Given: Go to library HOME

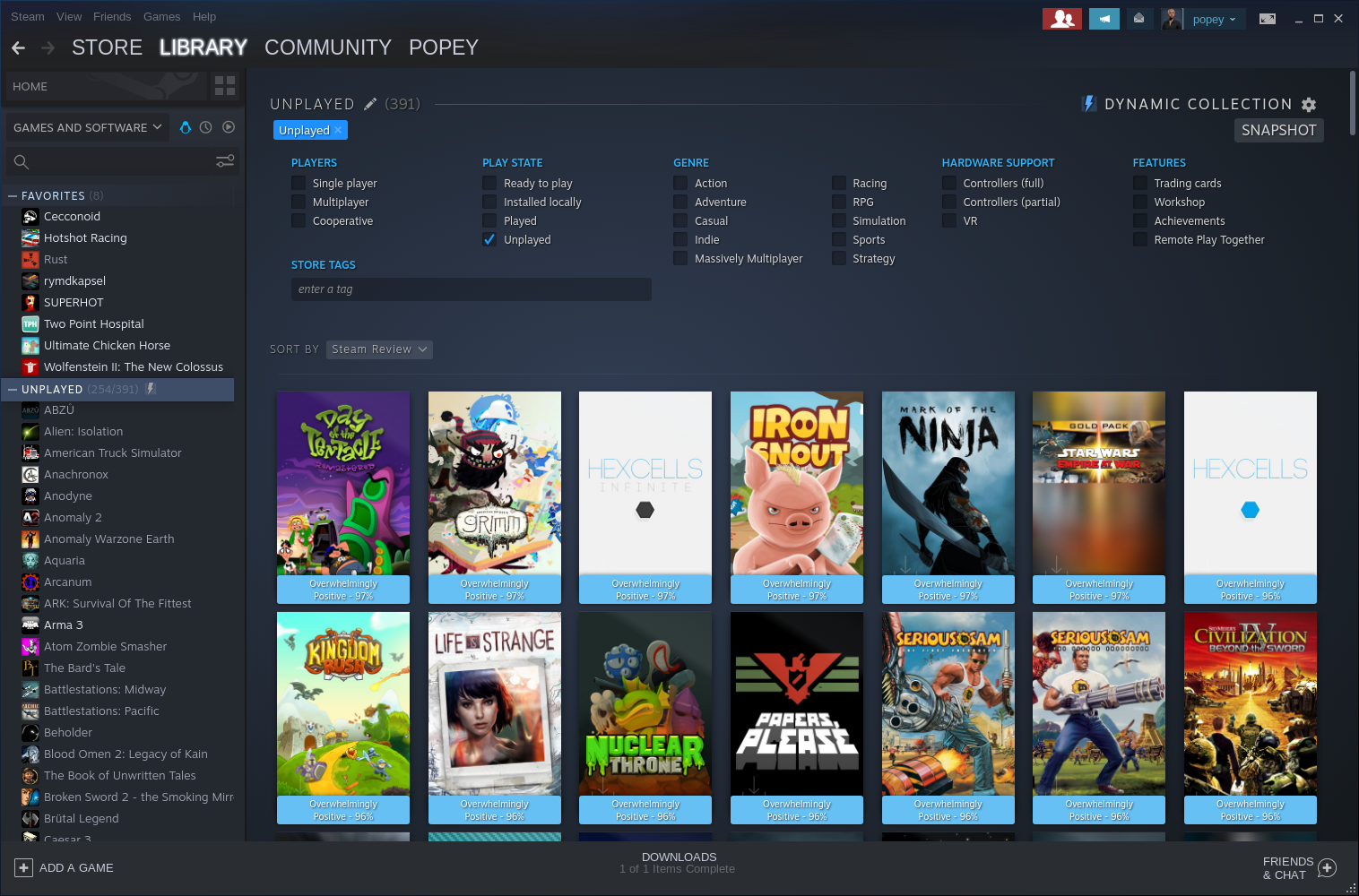Looking at the screenshot, I should pos(106,86).
